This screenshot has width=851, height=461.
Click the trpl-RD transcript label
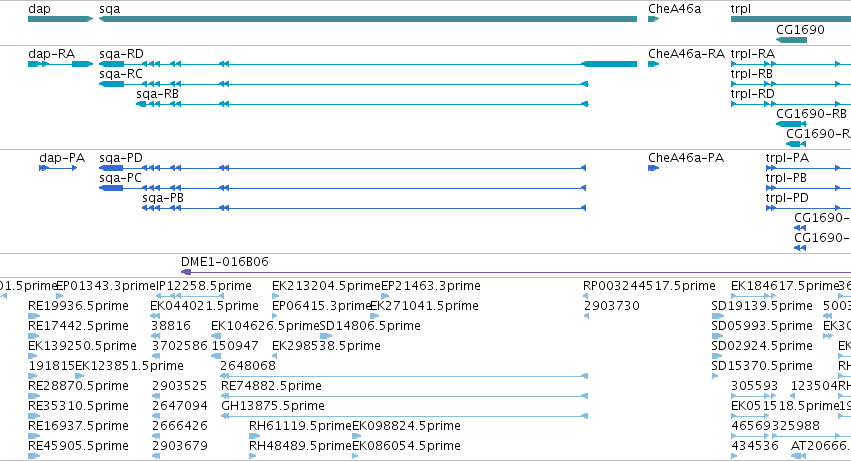tap(752, 94)
